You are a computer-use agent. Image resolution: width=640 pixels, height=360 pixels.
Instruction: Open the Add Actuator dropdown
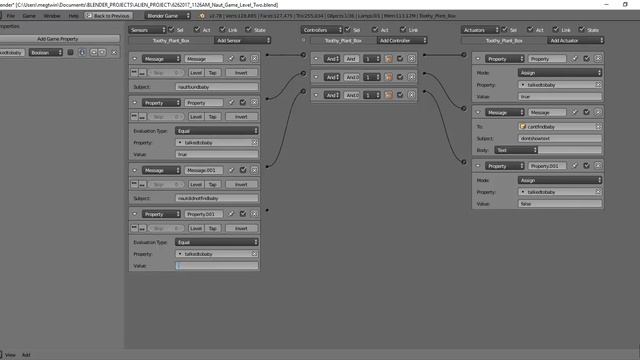[x=576, y=40]
